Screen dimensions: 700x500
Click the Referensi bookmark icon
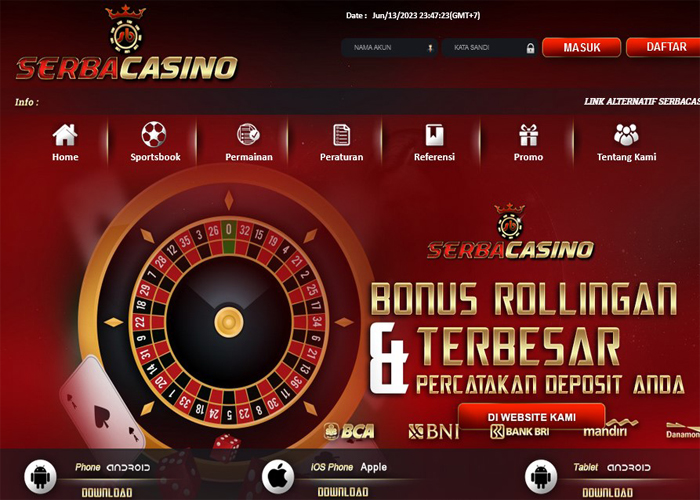point(434,135)
